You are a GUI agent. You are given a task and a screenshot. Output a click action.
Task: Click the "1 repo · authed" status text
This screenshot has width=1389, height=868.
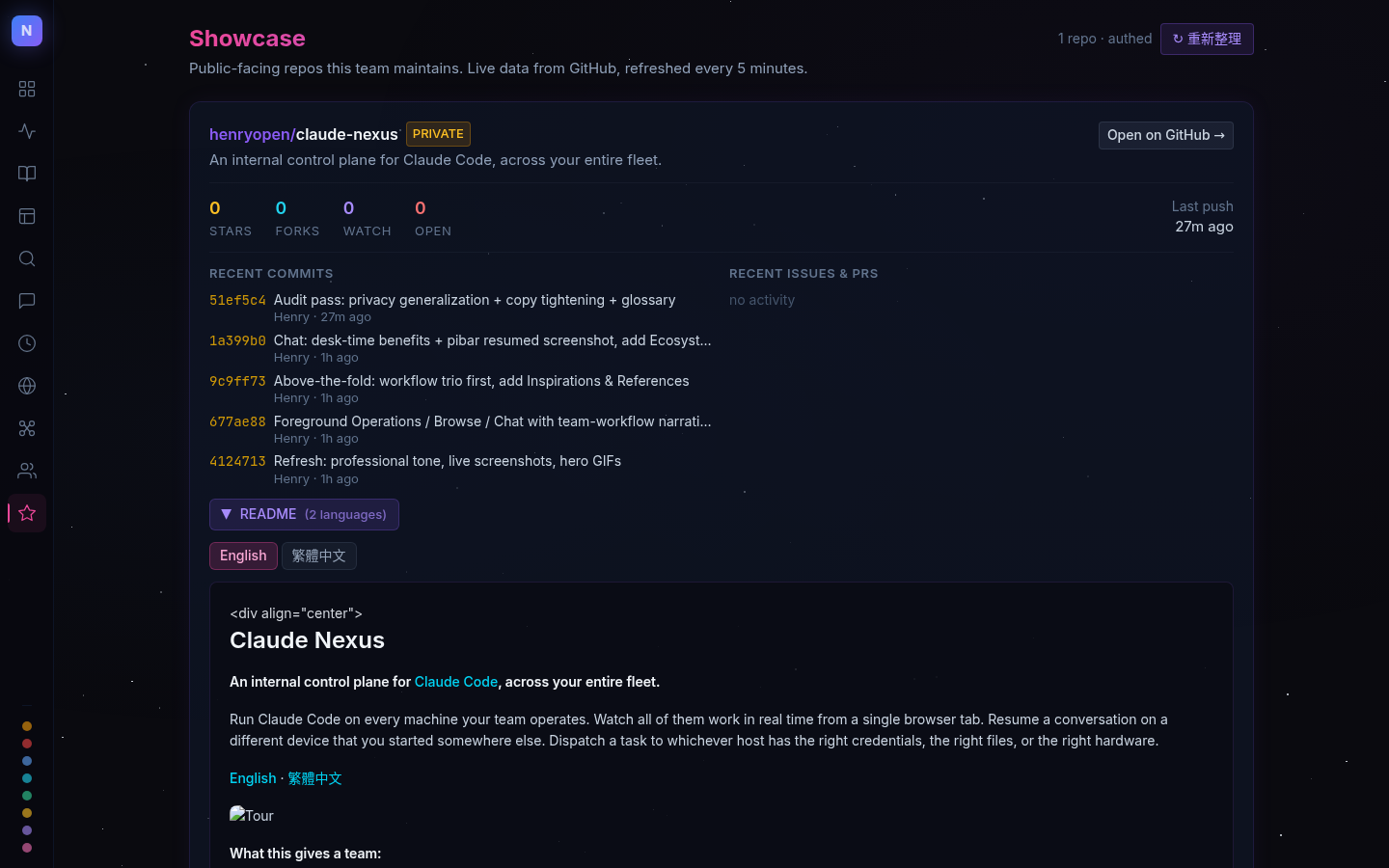(x=1105, y=39)
